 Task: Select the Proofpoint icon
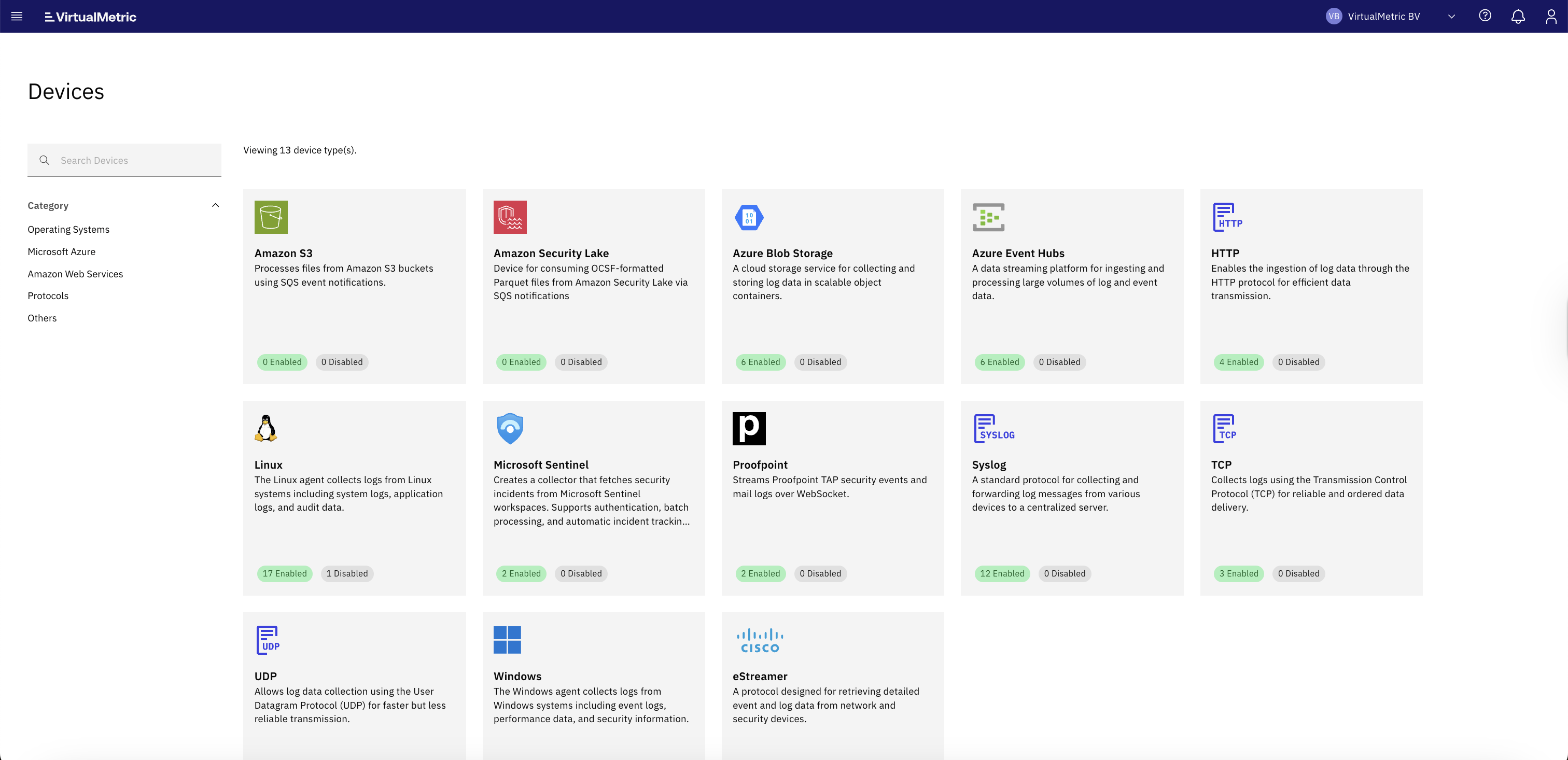(x=749, y=428)
